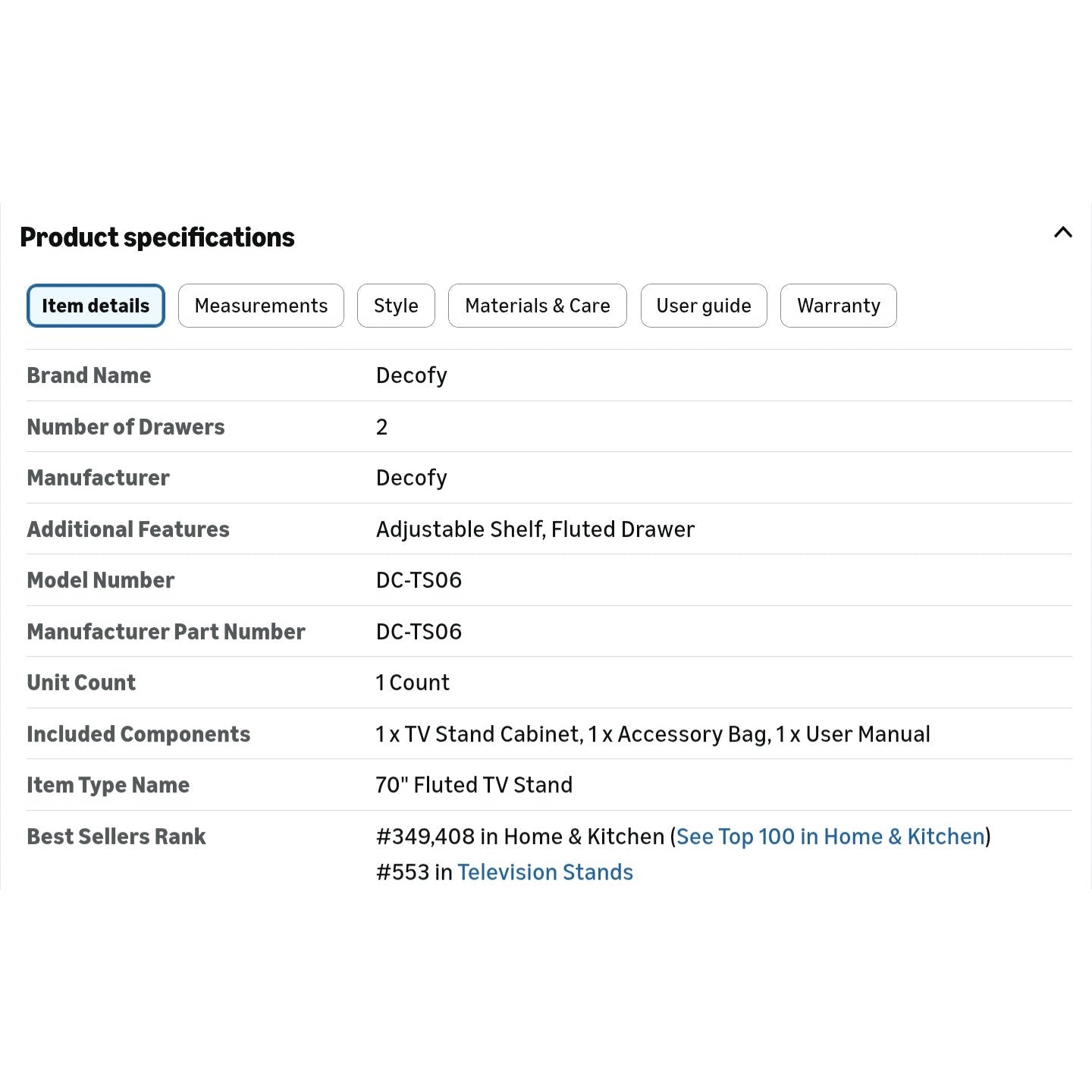1092x1092 pixels.
Task: Open See Top 100 in Home & Kitchen link
Action: pos(830,836)
